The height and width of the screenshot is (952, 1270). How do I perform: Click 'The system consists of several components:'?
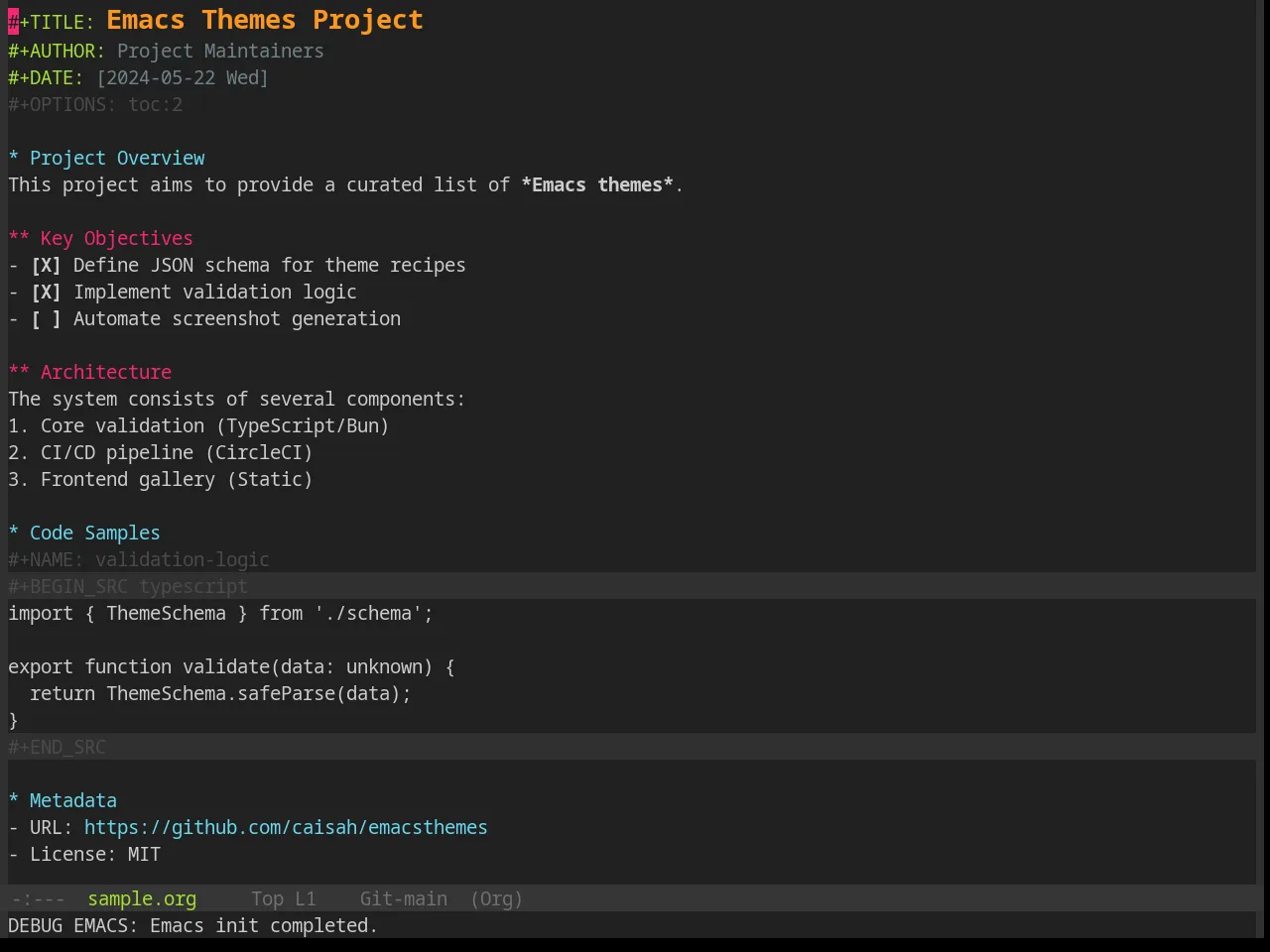point(236,399)
